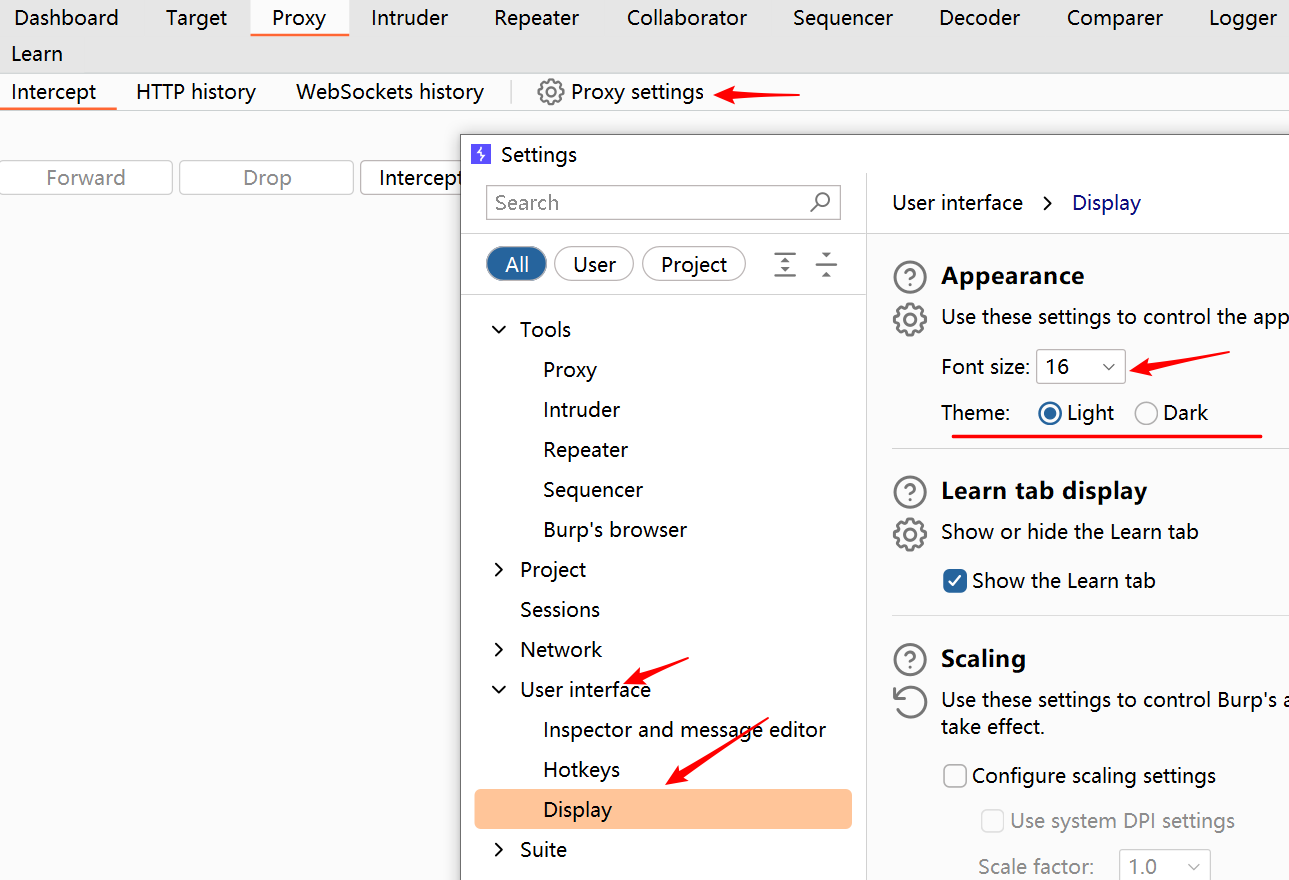Open the Font size dropdown
Viewport: 1289px width, 880px height.
click(1081, 367)
